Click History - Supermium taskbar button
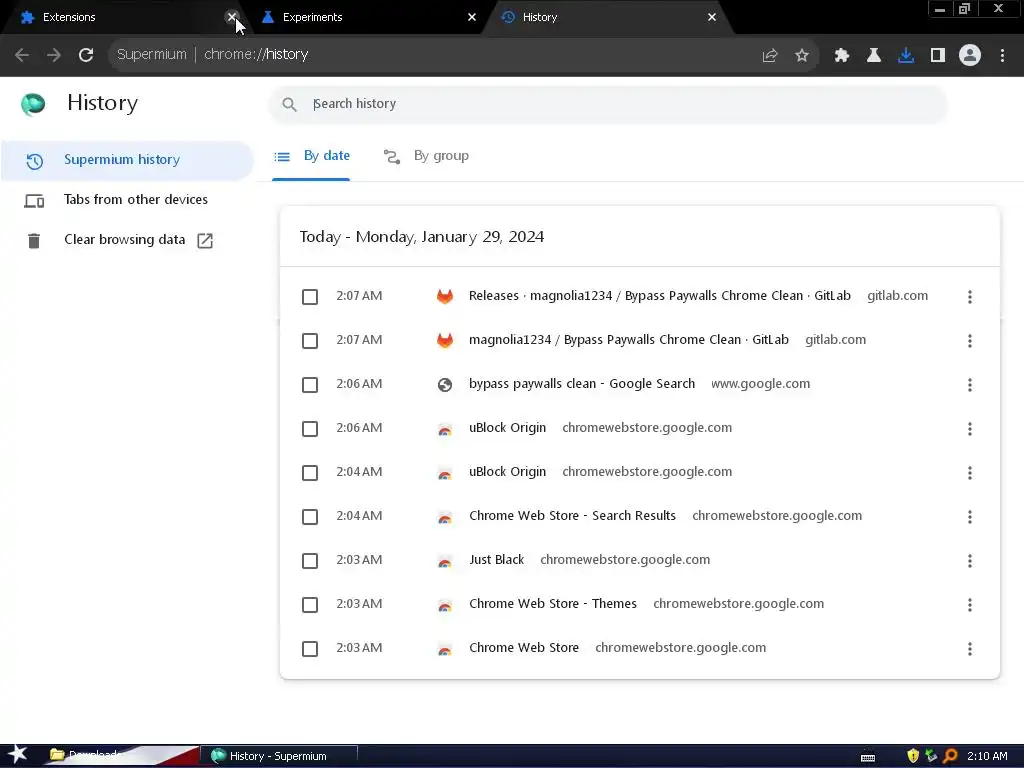Viewport: 1024px width, 768px height. point(279,756)
